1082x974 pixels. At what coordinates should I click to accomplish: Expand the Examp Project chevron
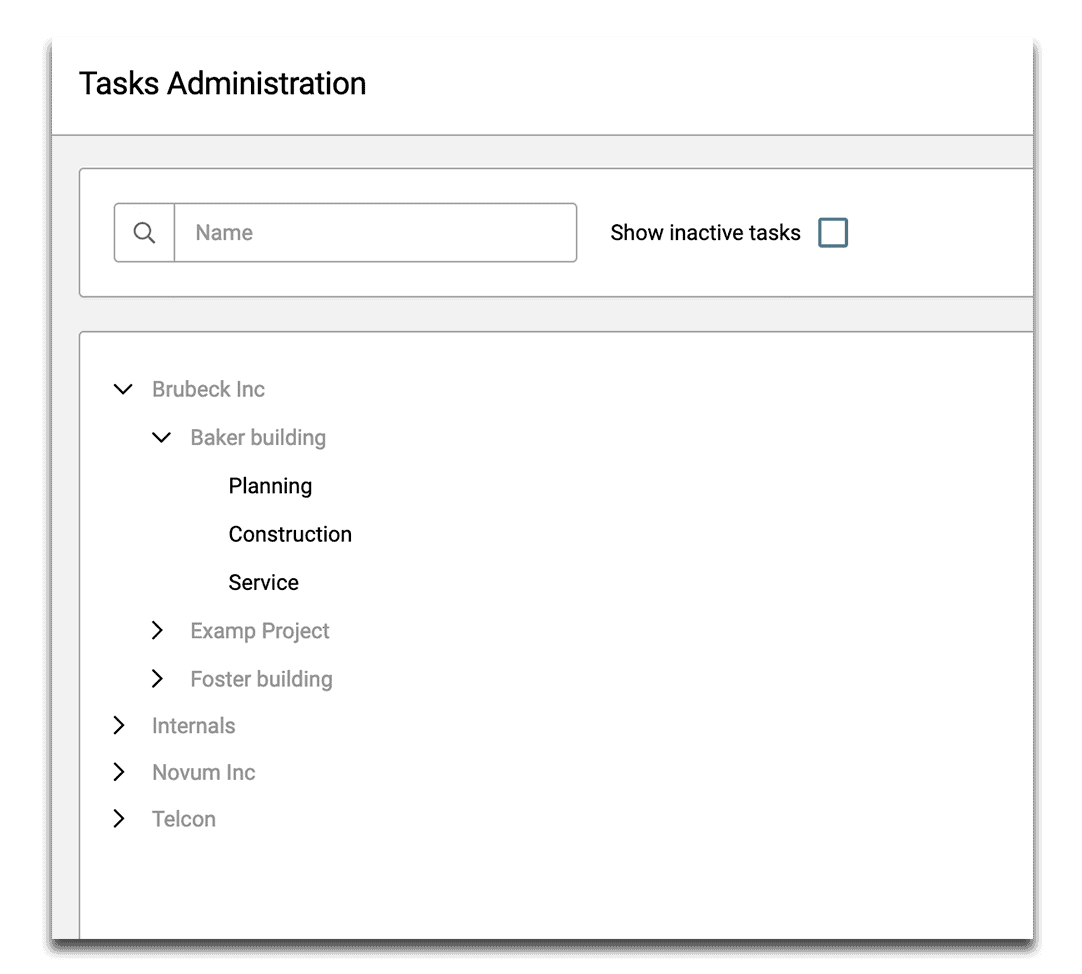coord(157,630)
